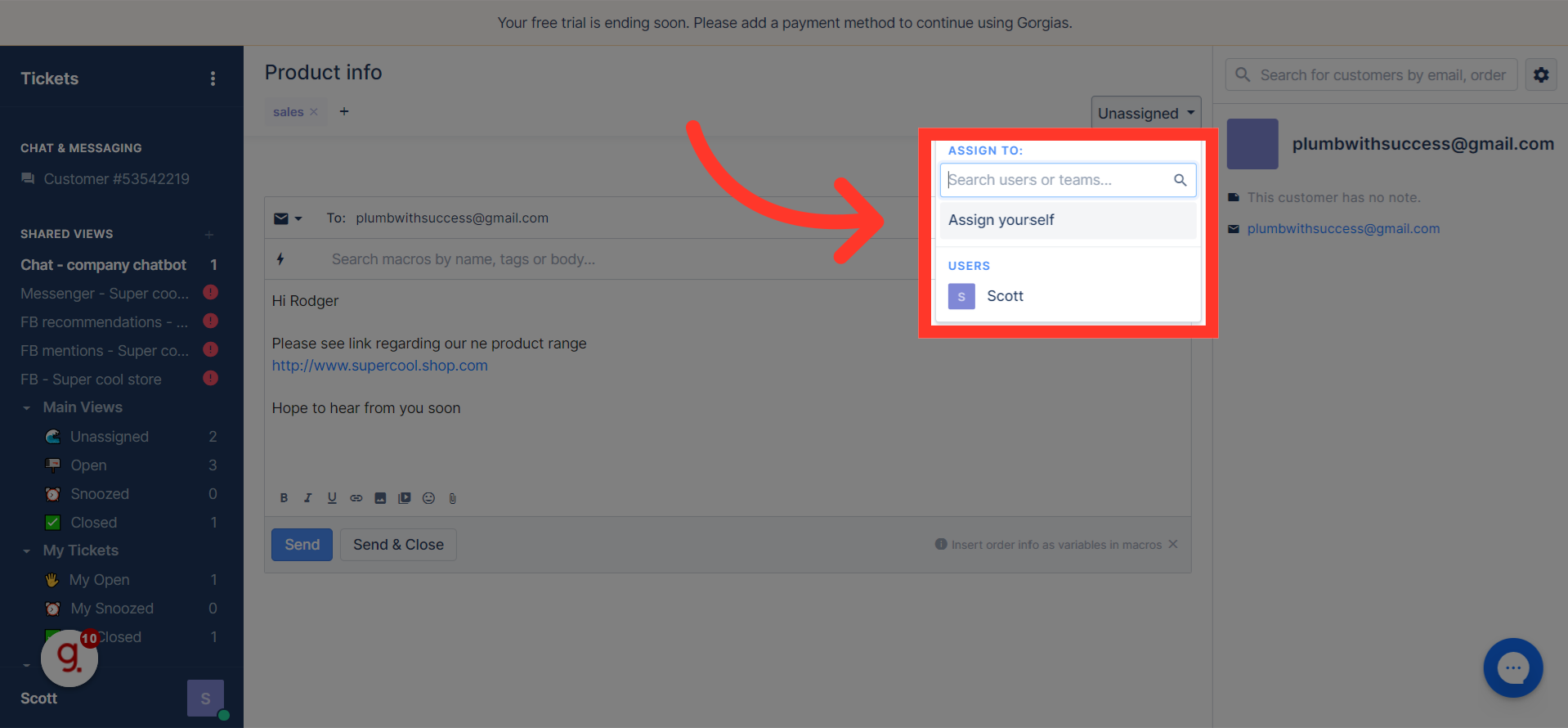Click the macros lightning bolt icon
Screen dimensions: 1568x728
pyautogui.click(x=280, y=259)
